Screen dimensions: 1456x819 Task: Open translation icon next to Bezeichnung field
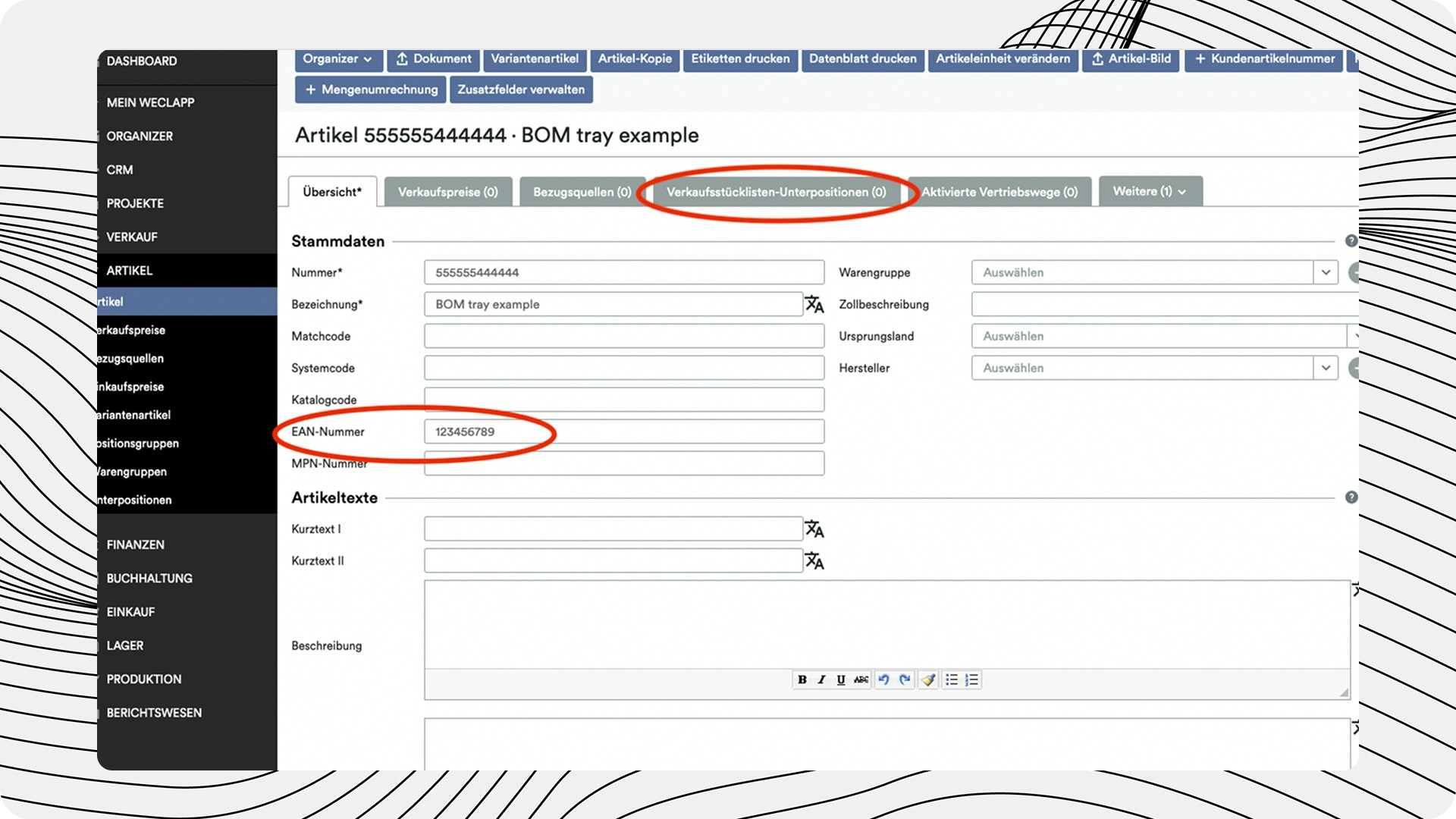814,304
